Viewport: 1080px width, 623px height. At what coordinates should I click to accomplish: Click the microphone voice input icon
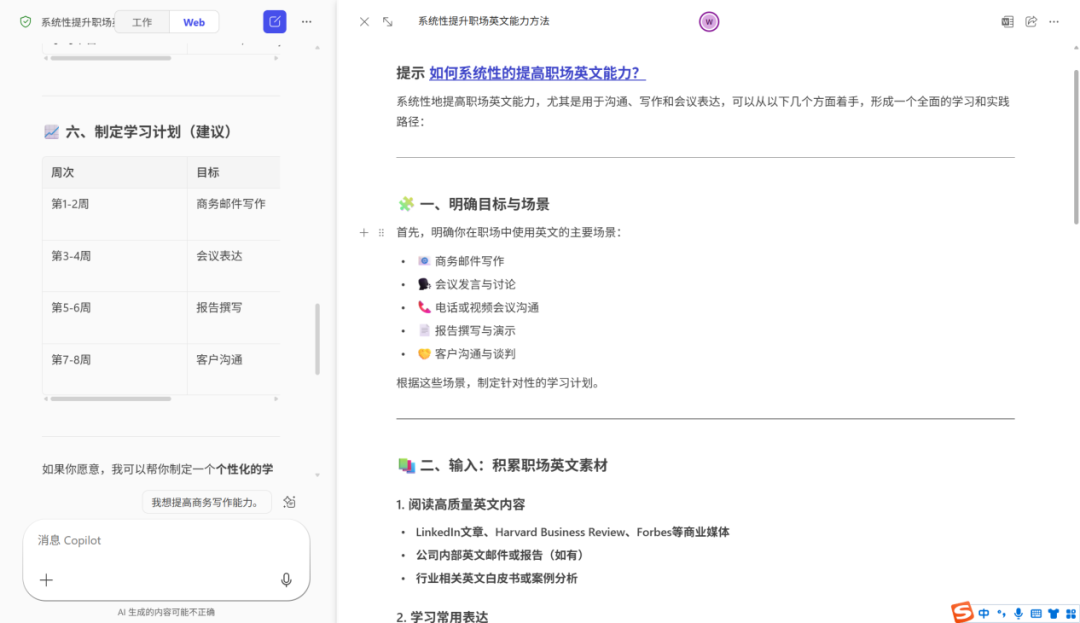[x=286, y=580]
